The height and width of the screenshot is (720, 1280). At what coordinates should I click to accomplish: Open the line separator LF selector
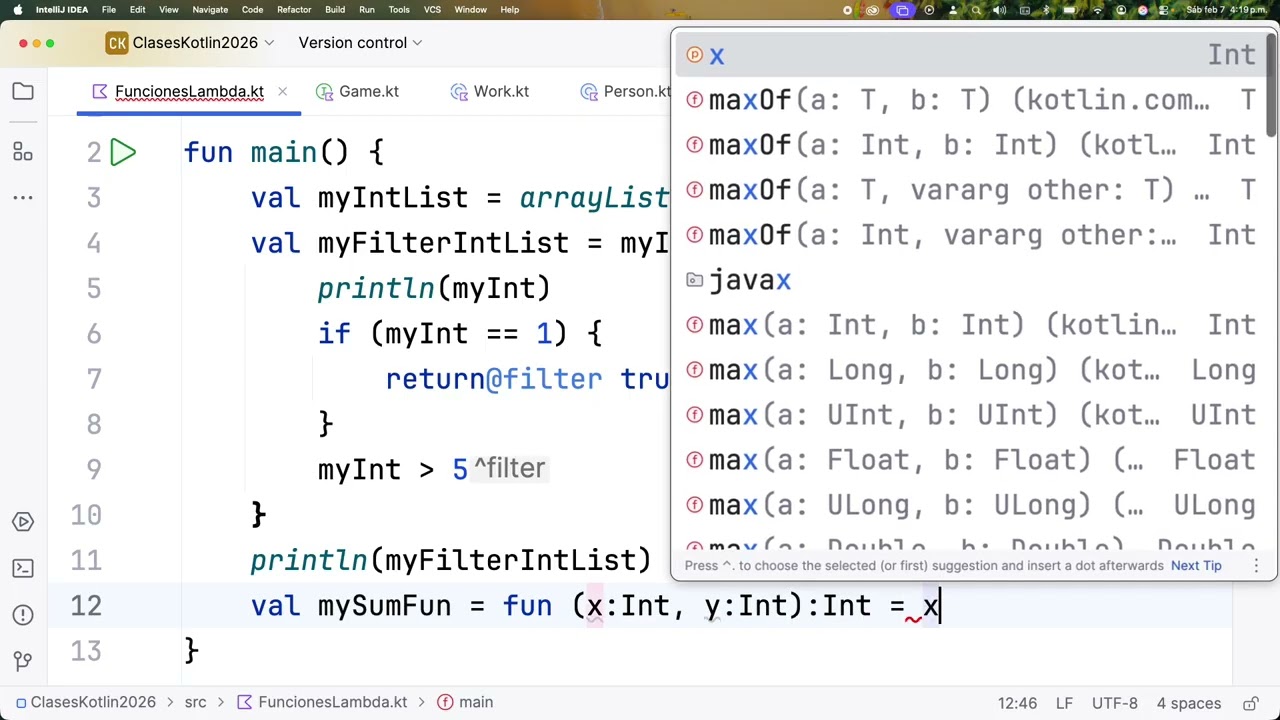1064,703
